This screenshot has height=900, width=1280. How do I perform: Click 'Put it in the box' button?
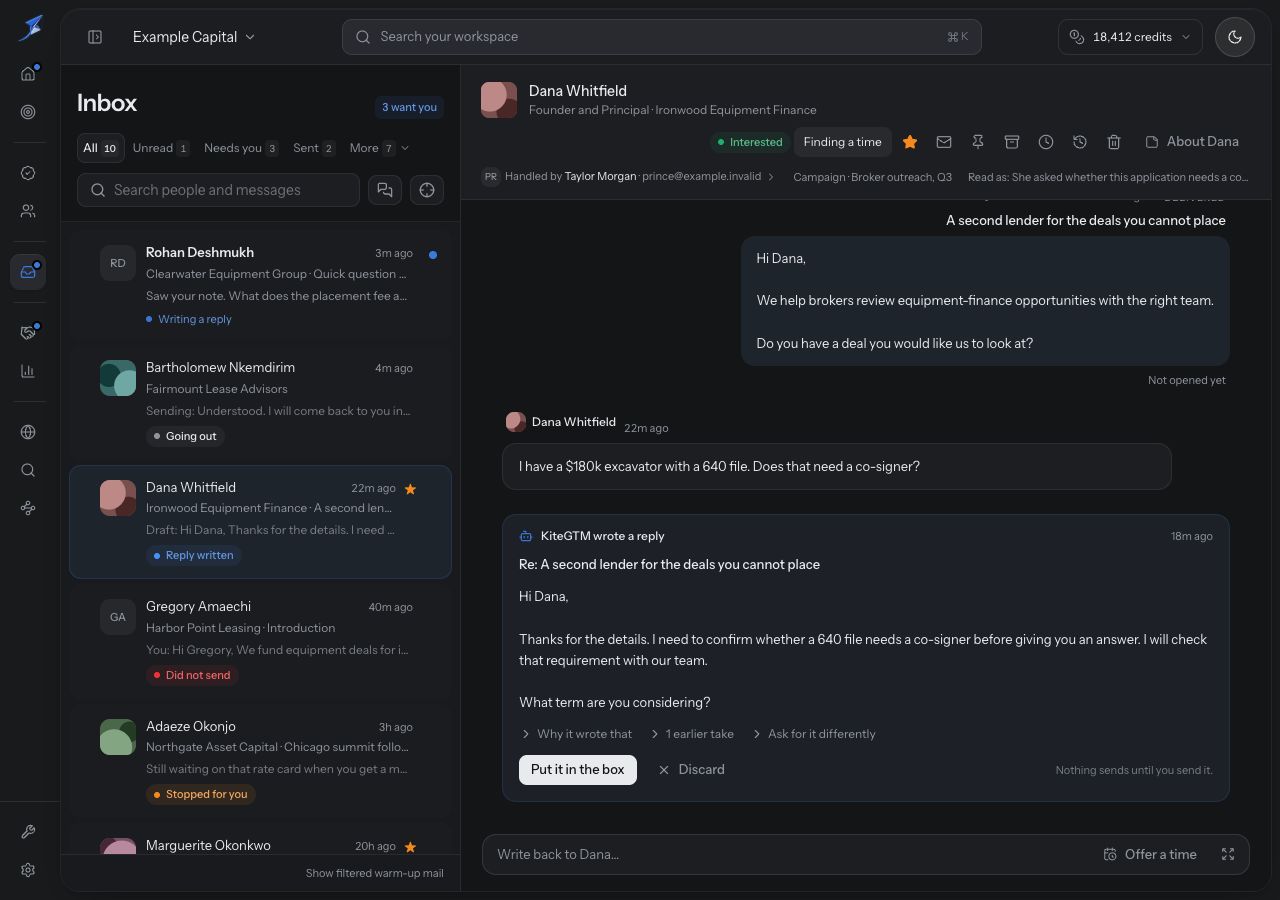577,770
